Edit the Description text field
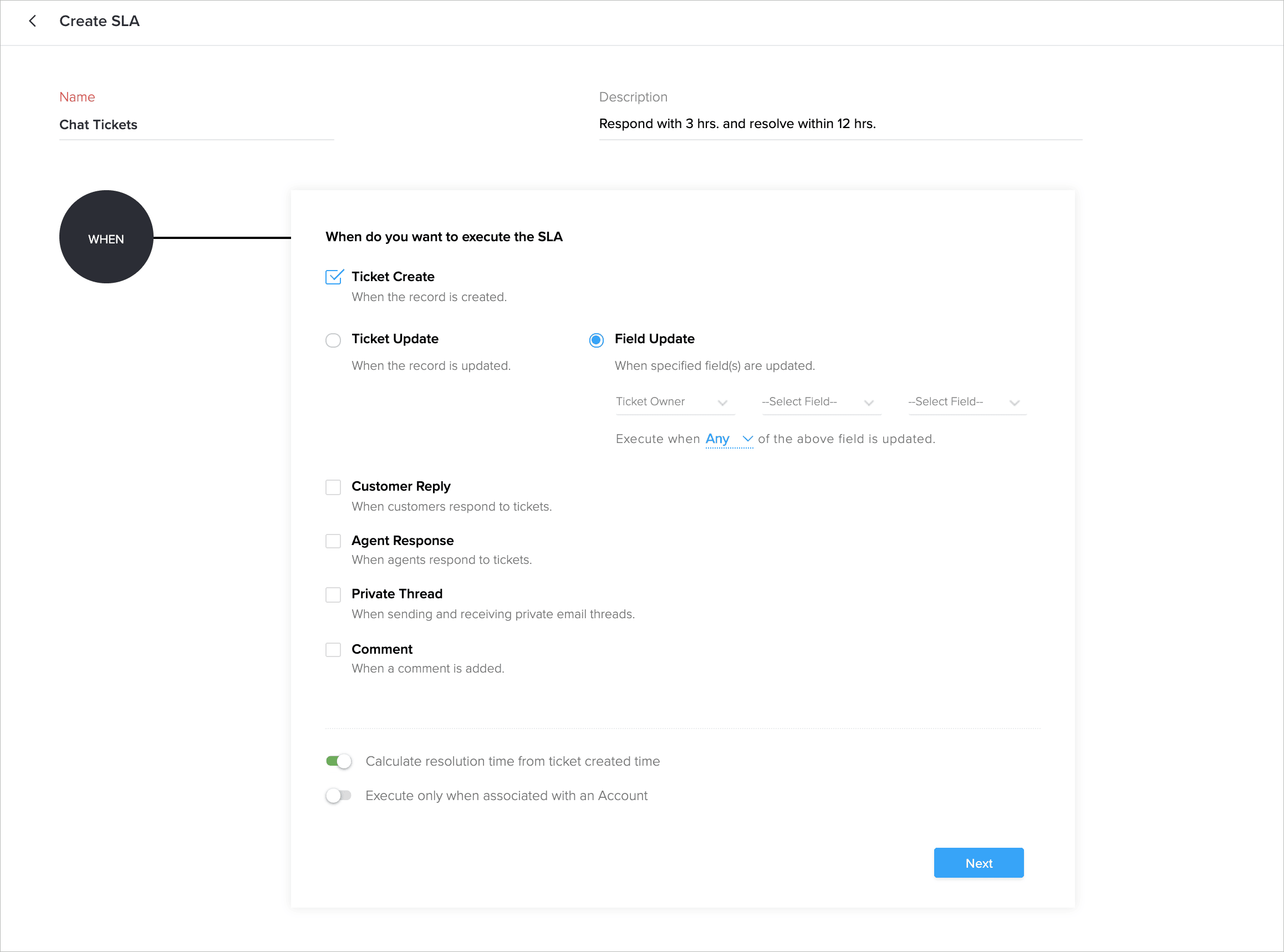Image resolution: width=1284 pixels, height=952 pixels. point(840,124)
